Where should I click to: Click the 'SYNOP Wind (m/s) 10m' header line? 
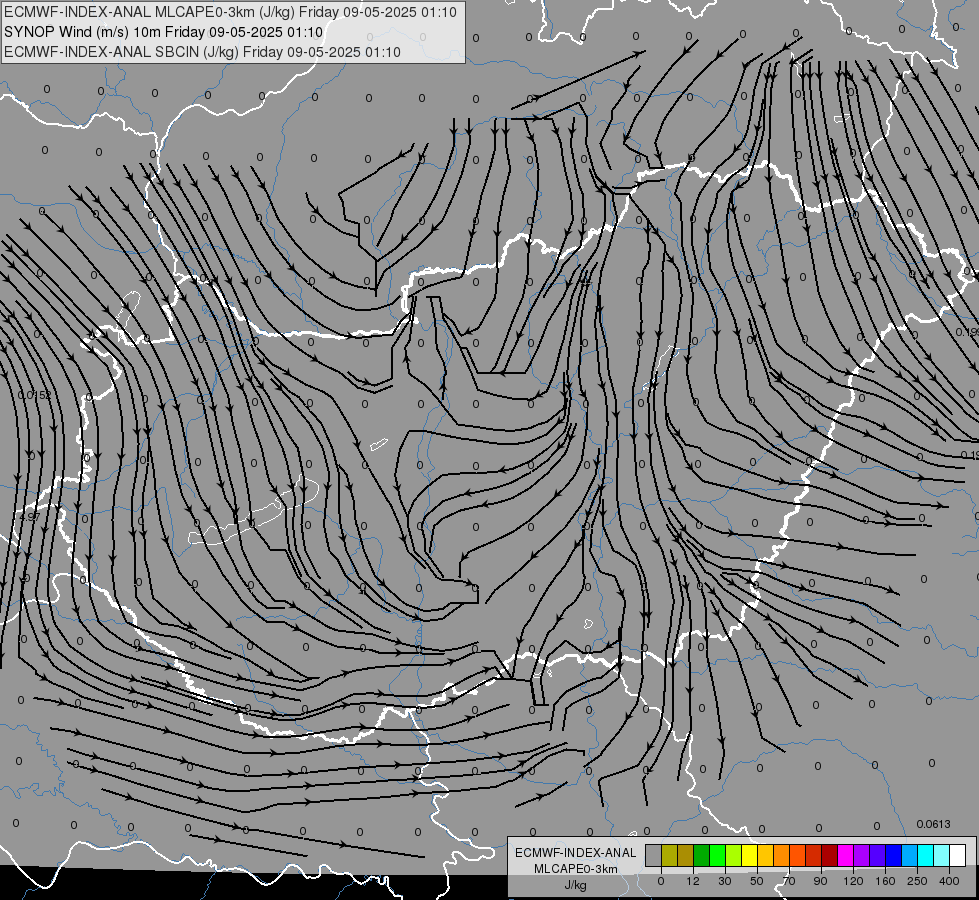pos(164,32)
